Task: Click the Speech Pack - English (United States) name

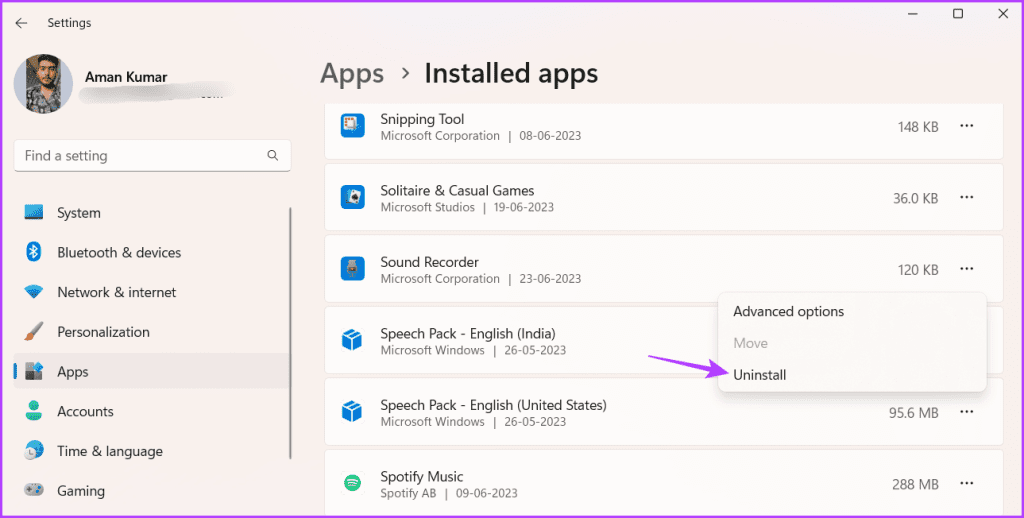Action: pyautogui.click(x=493, y=405)
